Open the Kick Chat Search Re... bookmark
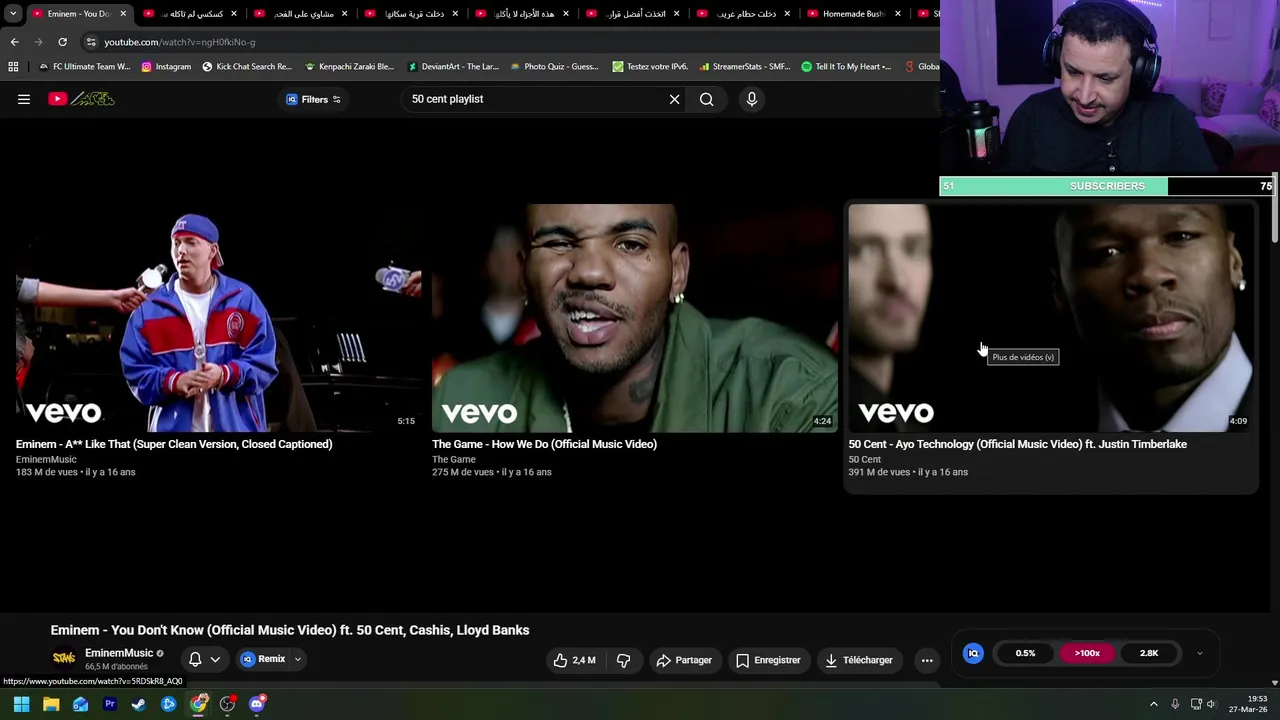Image resolution: width=1280 pixels, height=720 pixels. click(x=247, y=67)
